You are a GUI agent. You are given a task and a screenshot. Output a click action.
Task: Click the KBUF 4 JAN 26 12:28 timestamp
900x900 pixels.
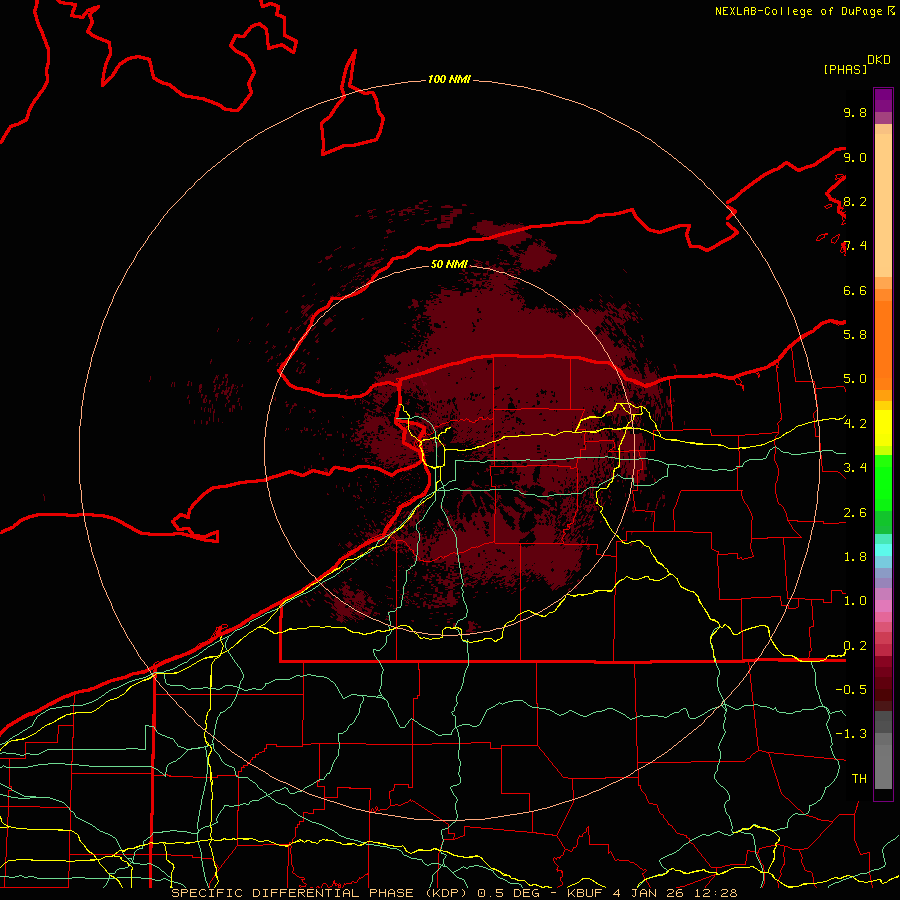(x=652, y=893)
